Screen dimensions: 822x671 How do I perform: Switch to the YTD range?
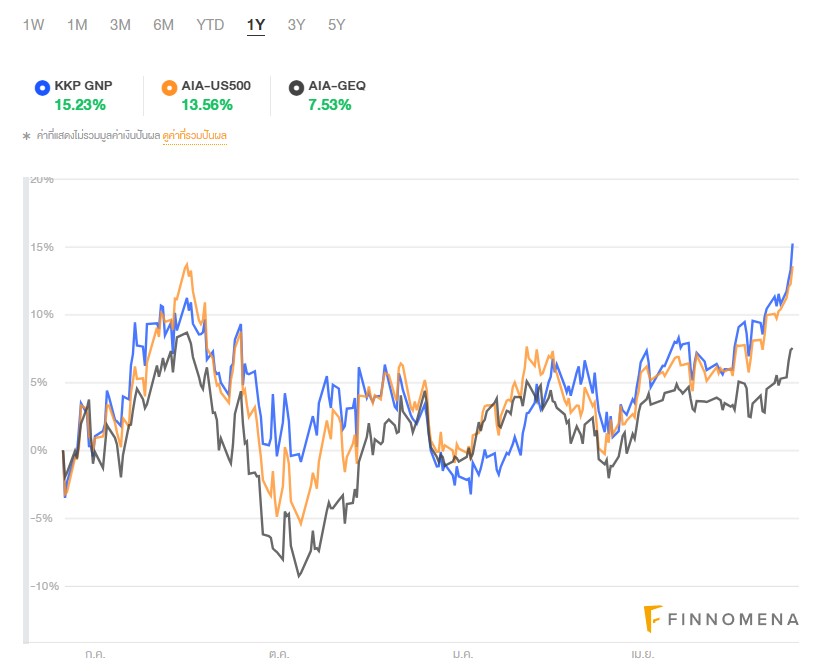tap(210, 25)
